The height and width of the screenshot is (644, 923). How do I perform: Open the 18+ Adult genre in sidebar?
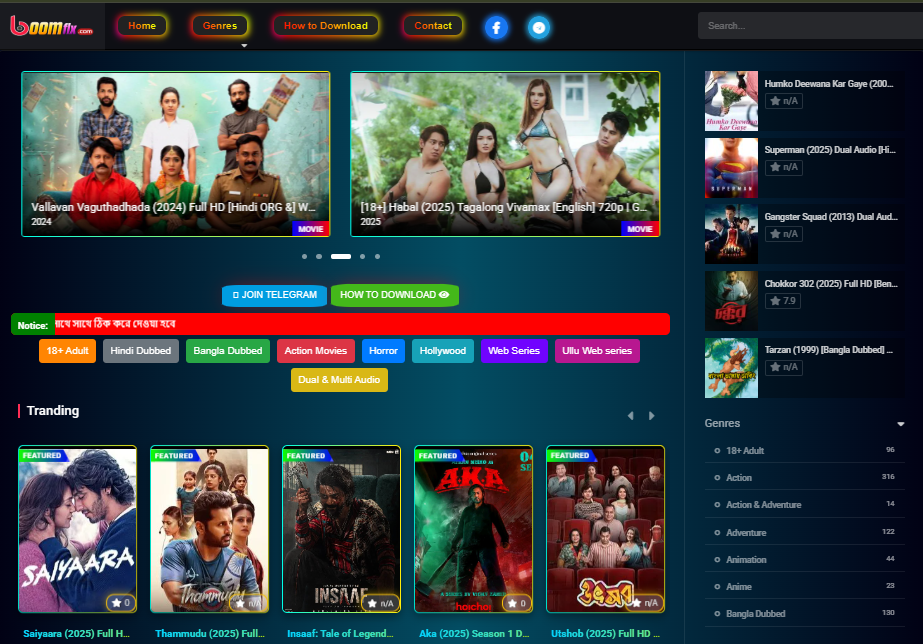(745, 450)
